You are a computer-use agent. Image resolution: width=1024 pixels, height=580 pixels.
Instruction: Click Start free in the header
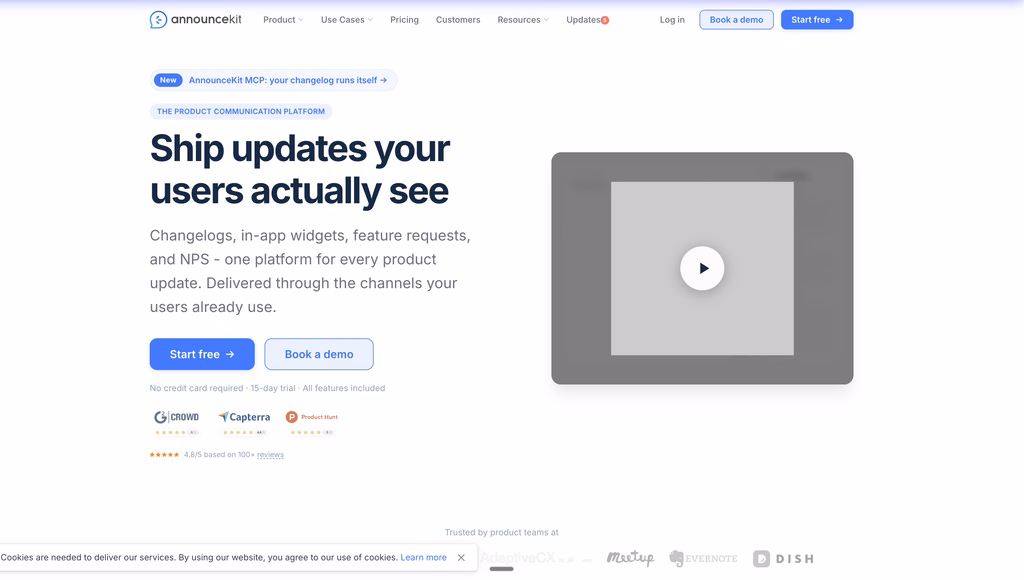coord(817,20)
